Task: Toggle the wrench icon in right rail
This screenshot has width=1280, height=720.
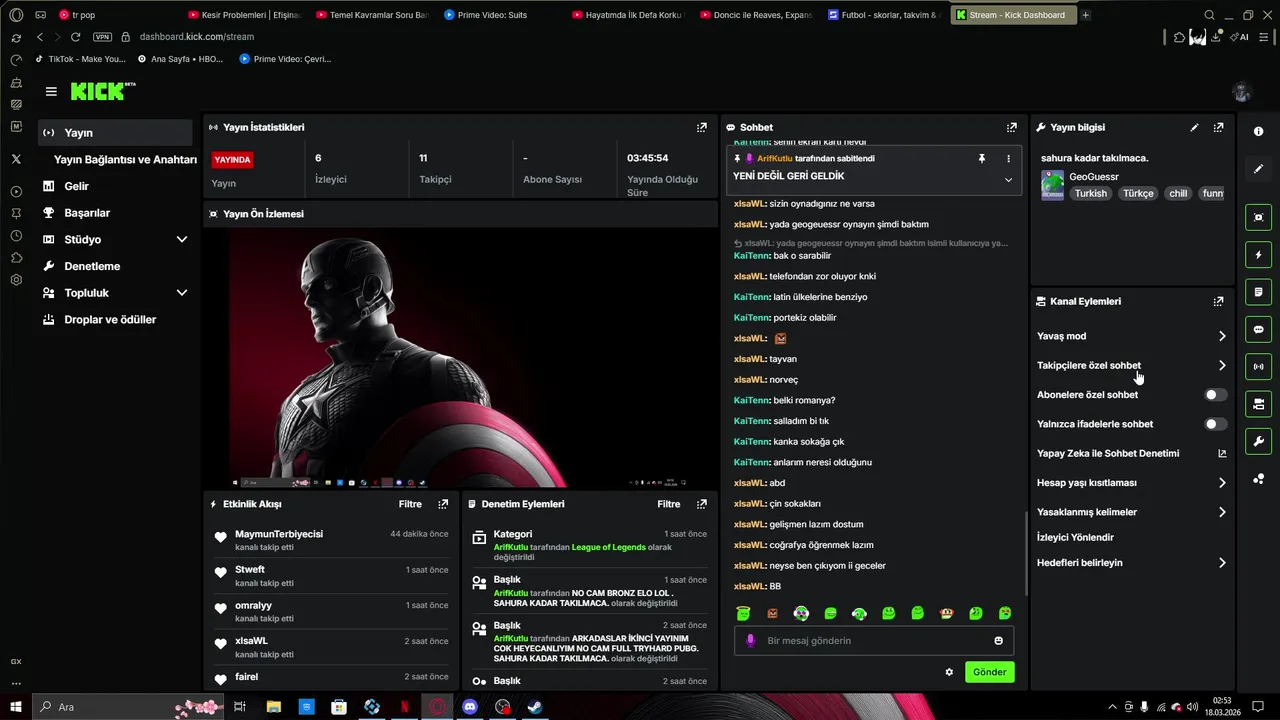Action: (1258, 441)
